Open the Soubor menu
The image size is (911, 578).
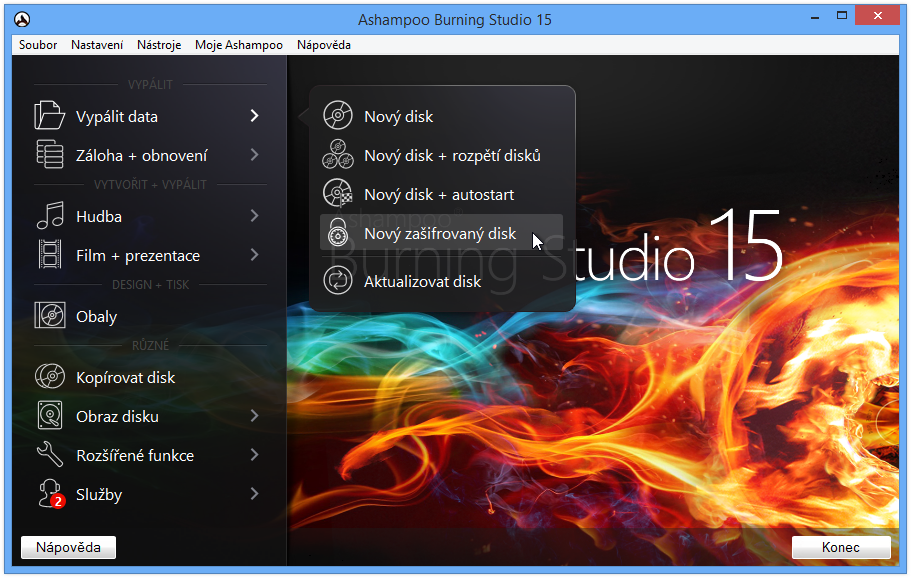[38, 45]
